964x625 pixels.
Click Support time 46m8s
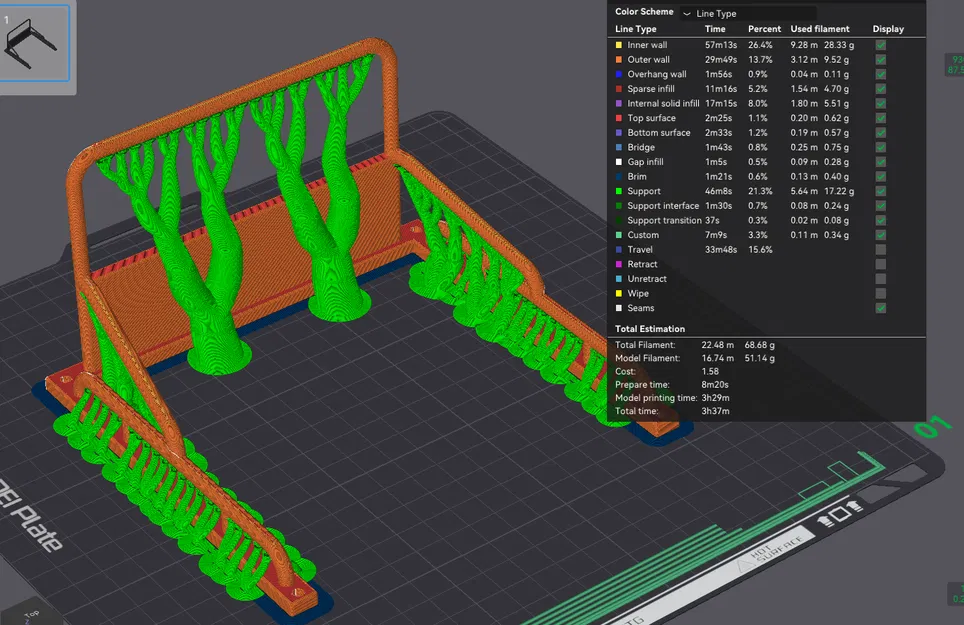[x=718, y=191]
